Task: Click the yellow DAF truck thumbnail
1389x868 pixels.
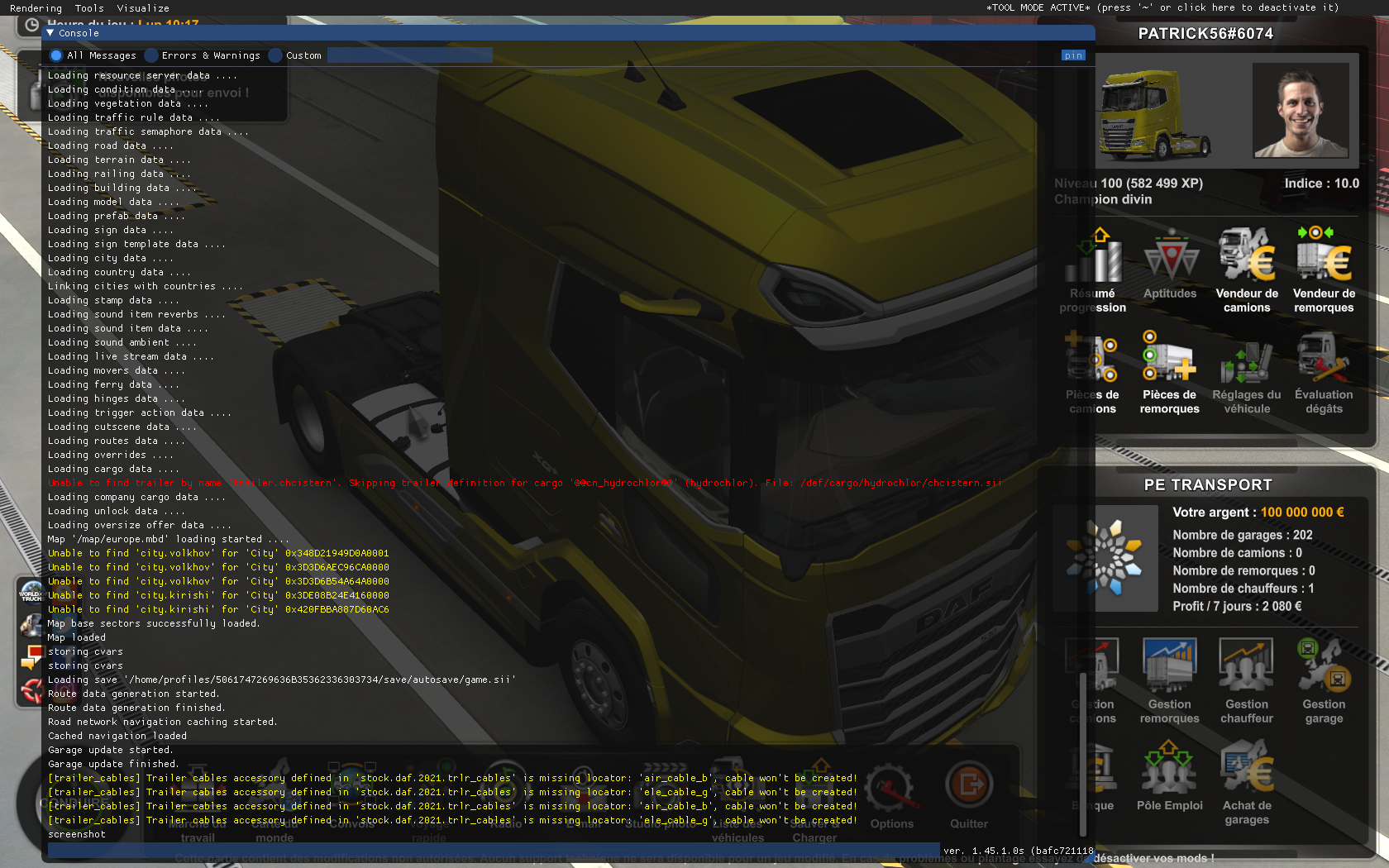Action: (x=1156, y=114)
